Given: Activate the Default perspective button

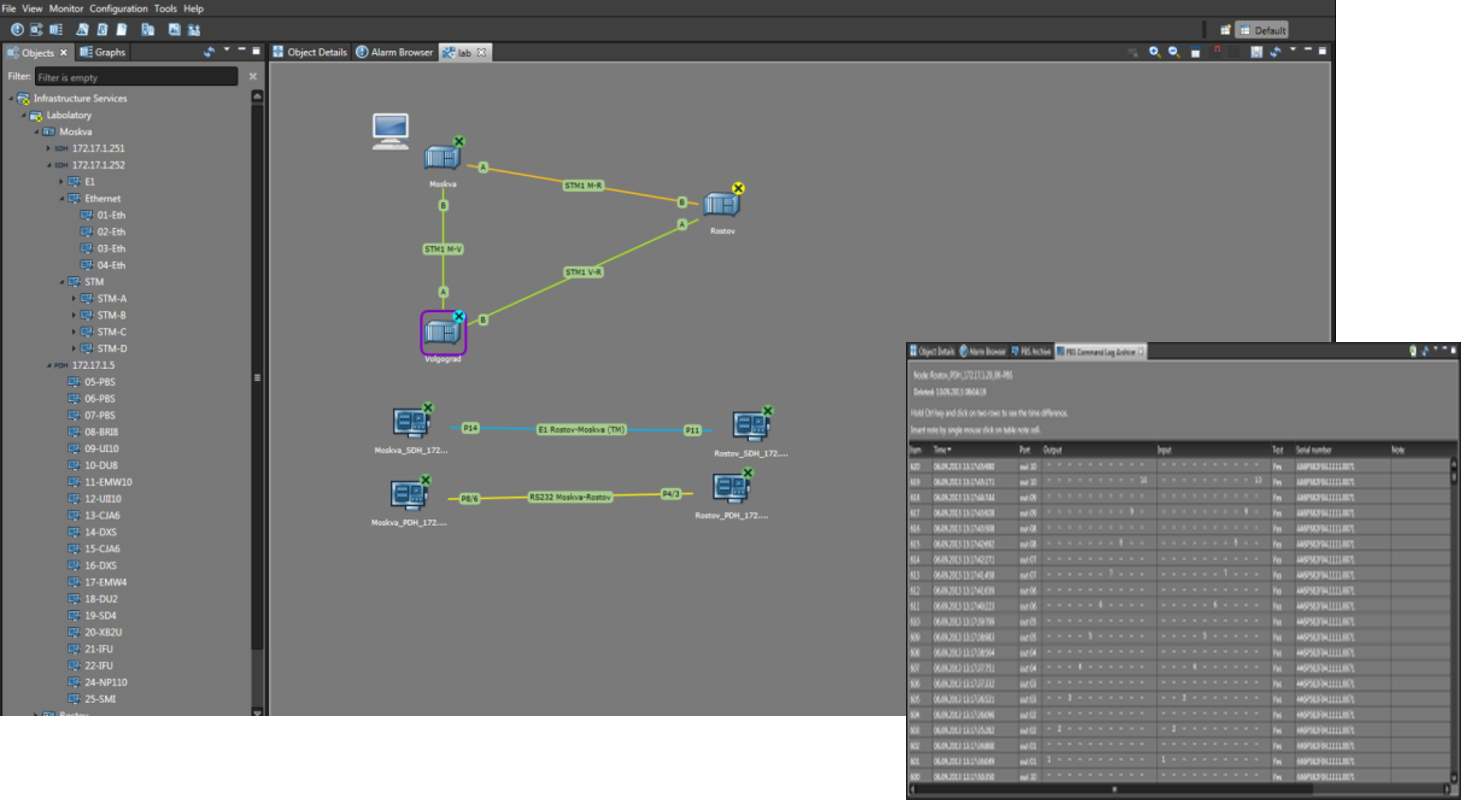Looking at the screenshot, I should click(x=1261, y=30).
